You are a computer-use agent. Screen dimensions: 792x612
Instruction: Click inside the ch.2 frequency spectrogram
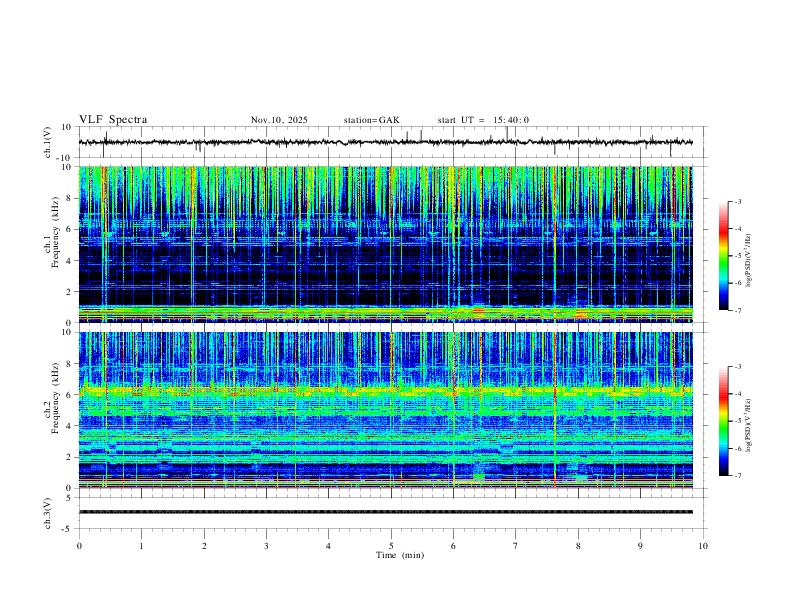pyautogui.click(x=385, y=410)
